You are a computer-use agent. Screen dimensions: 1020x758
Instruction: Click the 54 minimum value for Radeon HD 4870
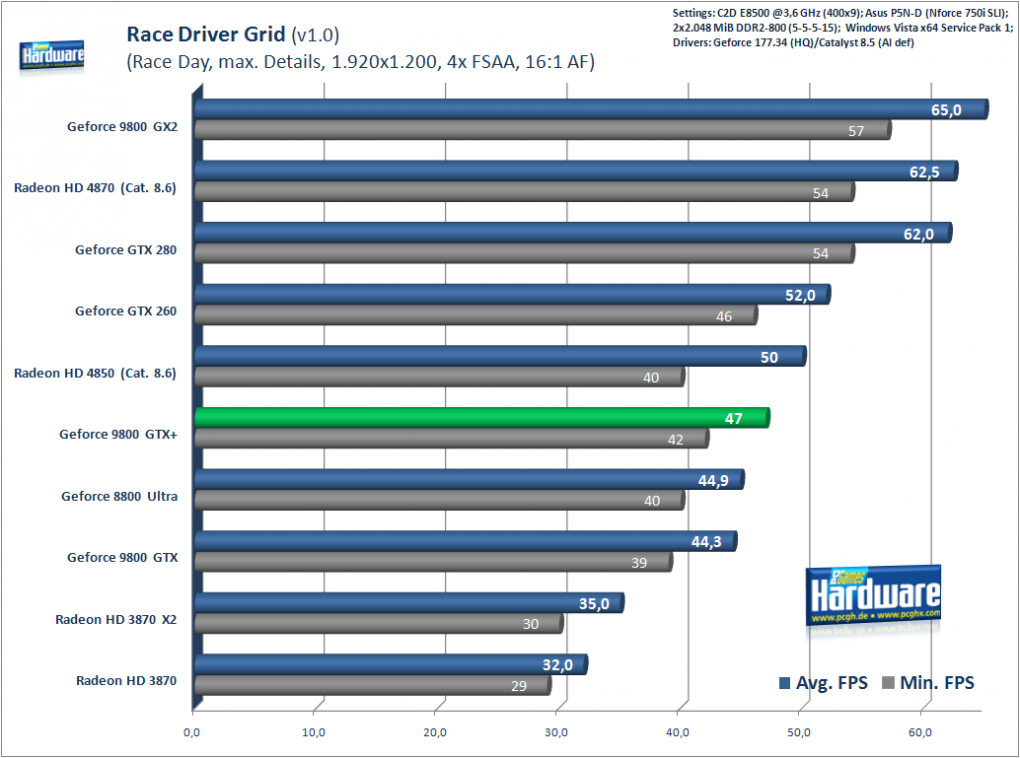[x=820, y=193]
